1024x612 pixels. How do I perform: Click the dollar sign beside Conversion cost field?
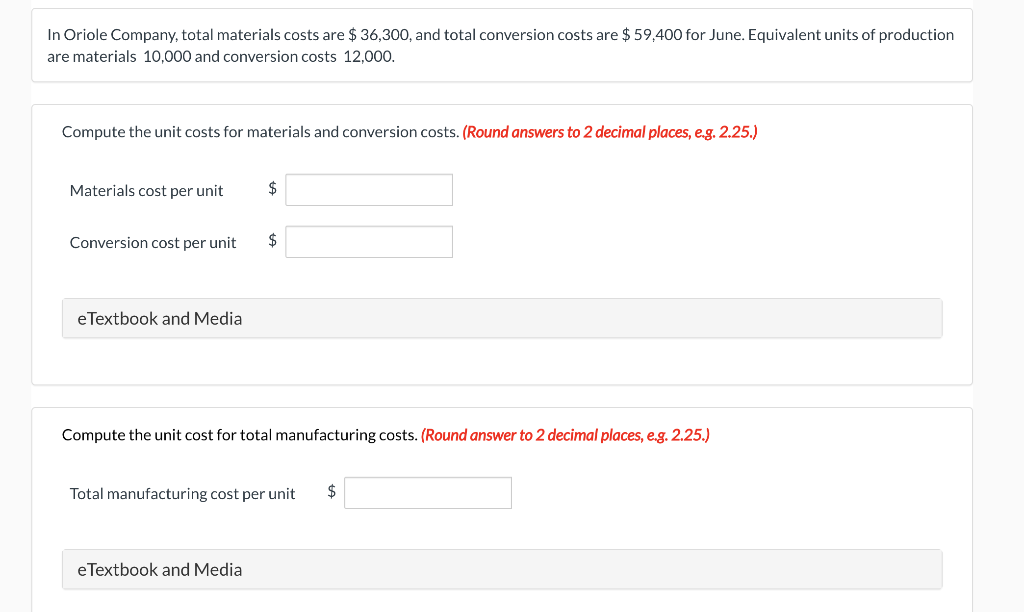[x=272, y=242]
